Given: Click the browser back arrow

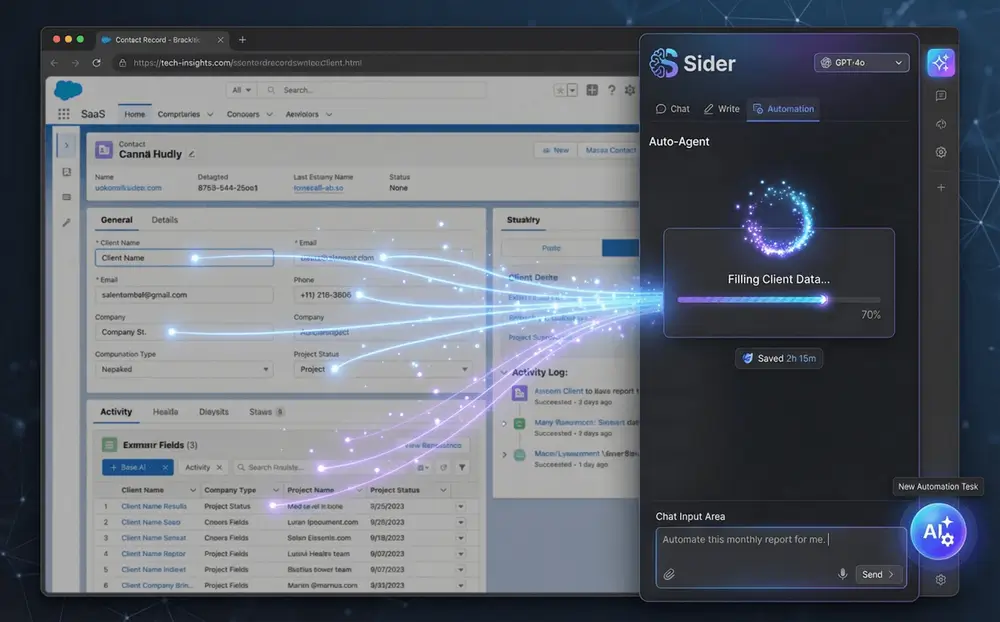Looking at the screenshot, I should click(x=54, y=63).
